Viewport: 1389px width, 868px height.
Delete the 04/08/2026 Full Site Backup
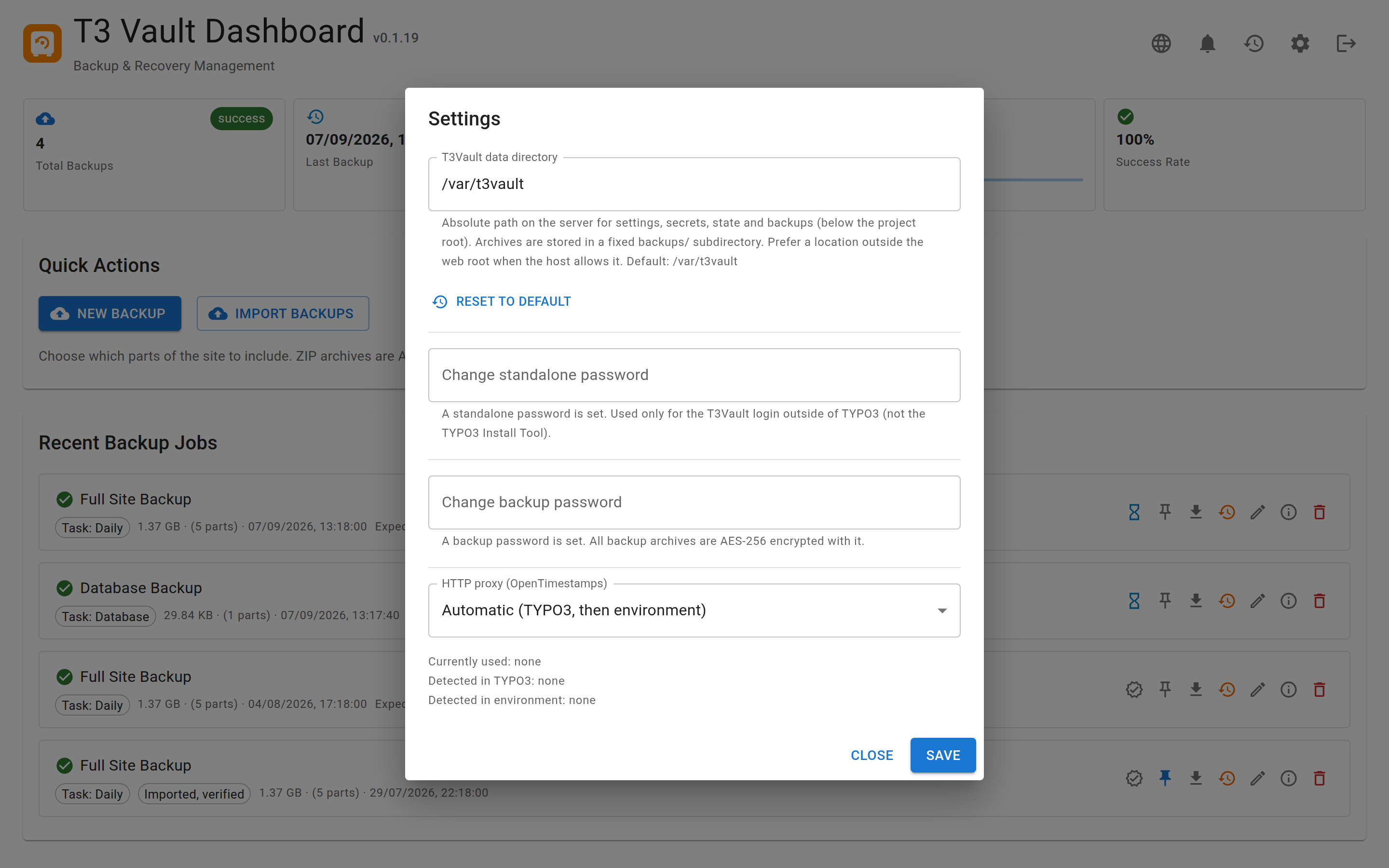pyautogui.click(x=1320, y=690)
